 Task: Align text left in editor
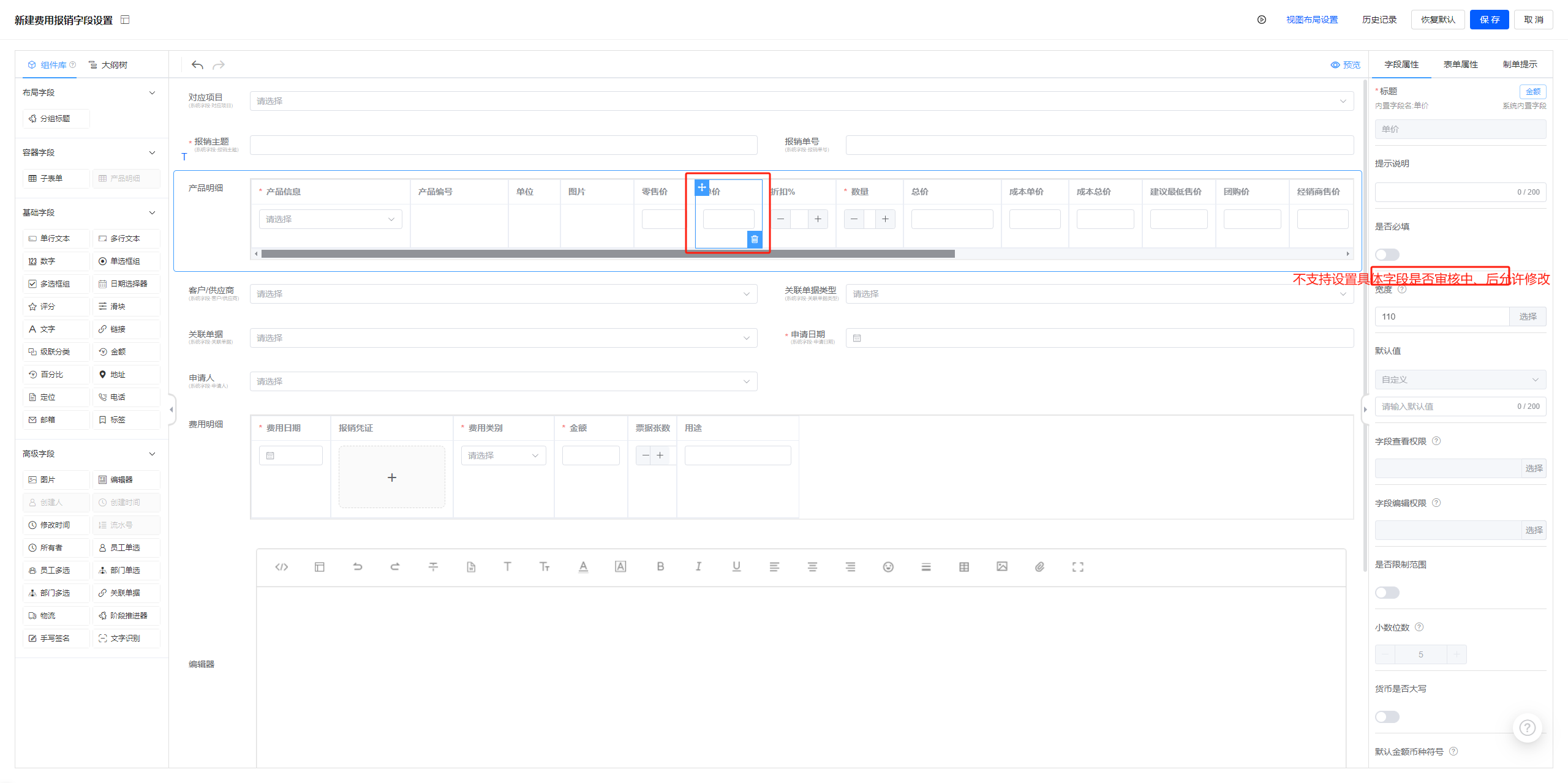click(x=774, y=567)
